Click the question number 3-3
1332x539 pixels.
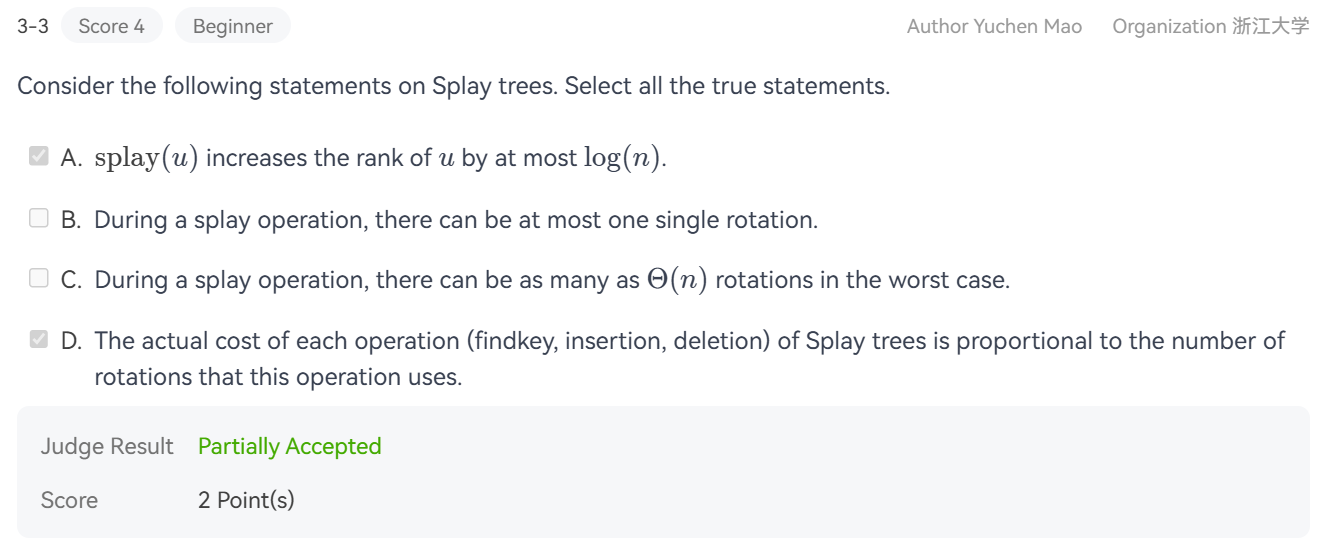tap(32, 27)
